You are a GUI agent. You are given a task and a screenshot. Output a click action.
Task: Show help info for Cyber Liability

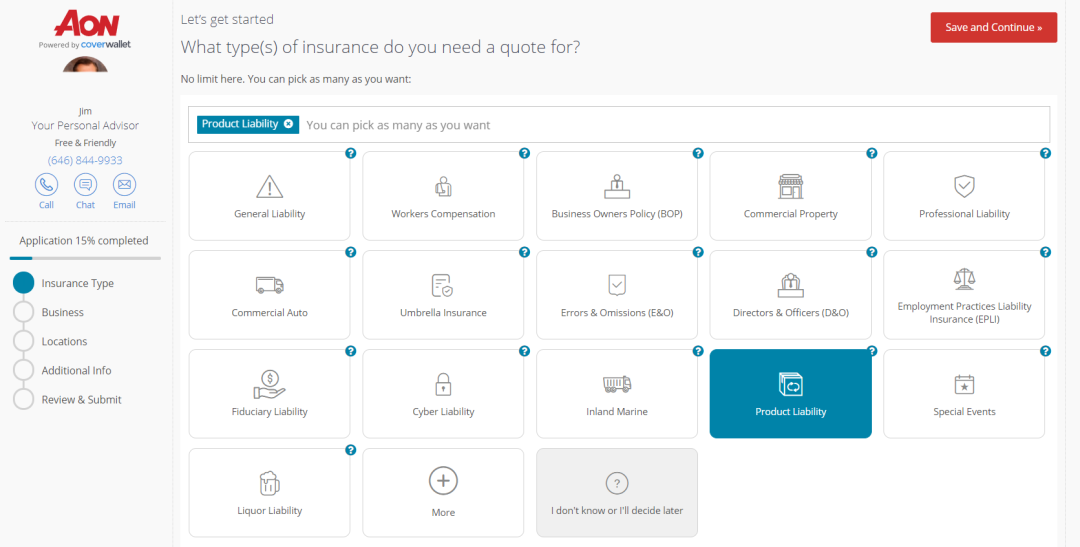point(524,351)
